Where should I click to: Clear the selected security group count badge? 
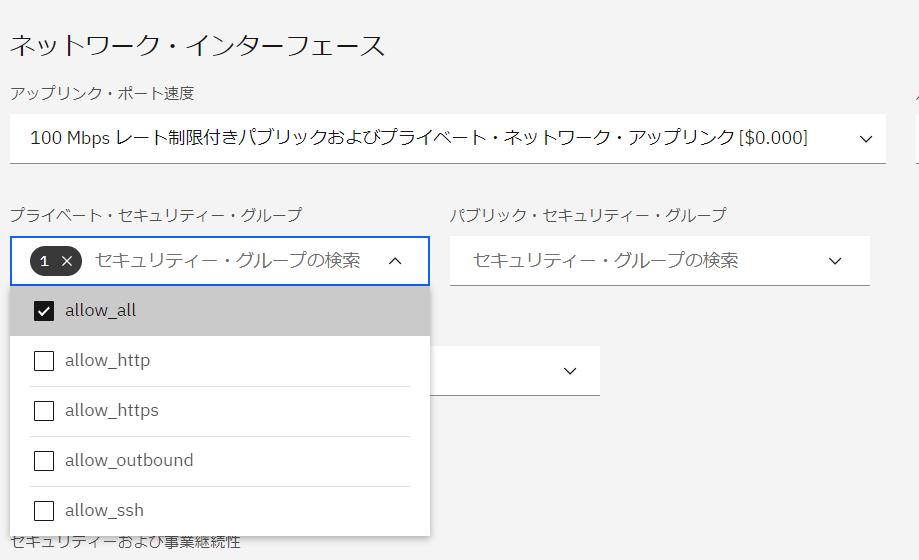67,261
